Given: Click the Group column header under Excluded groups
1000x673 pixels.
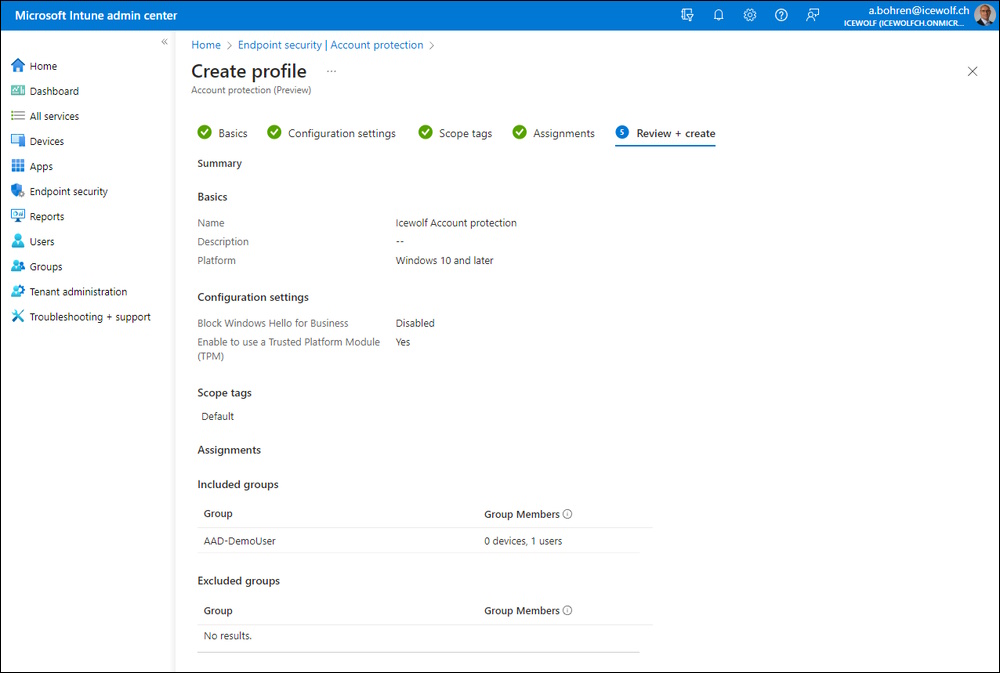Looking at the screenshot, I should (x=218, y=610).
